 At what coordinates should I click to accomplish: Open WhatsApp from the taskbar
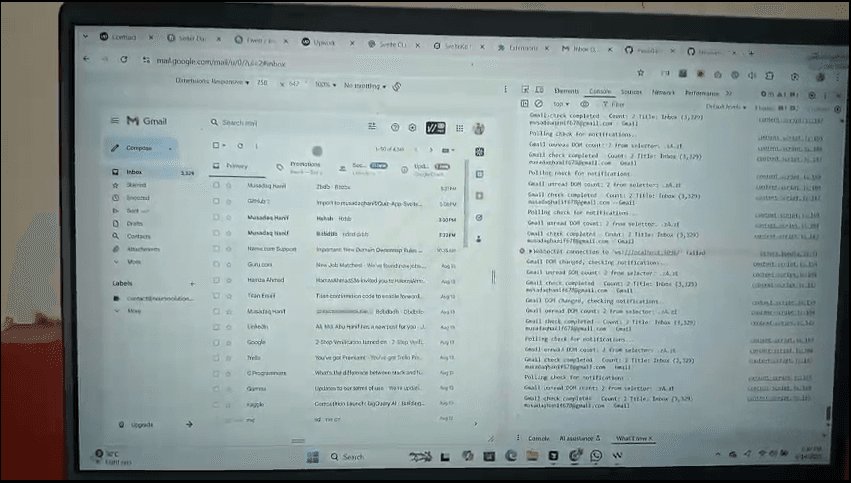[596, 455]
